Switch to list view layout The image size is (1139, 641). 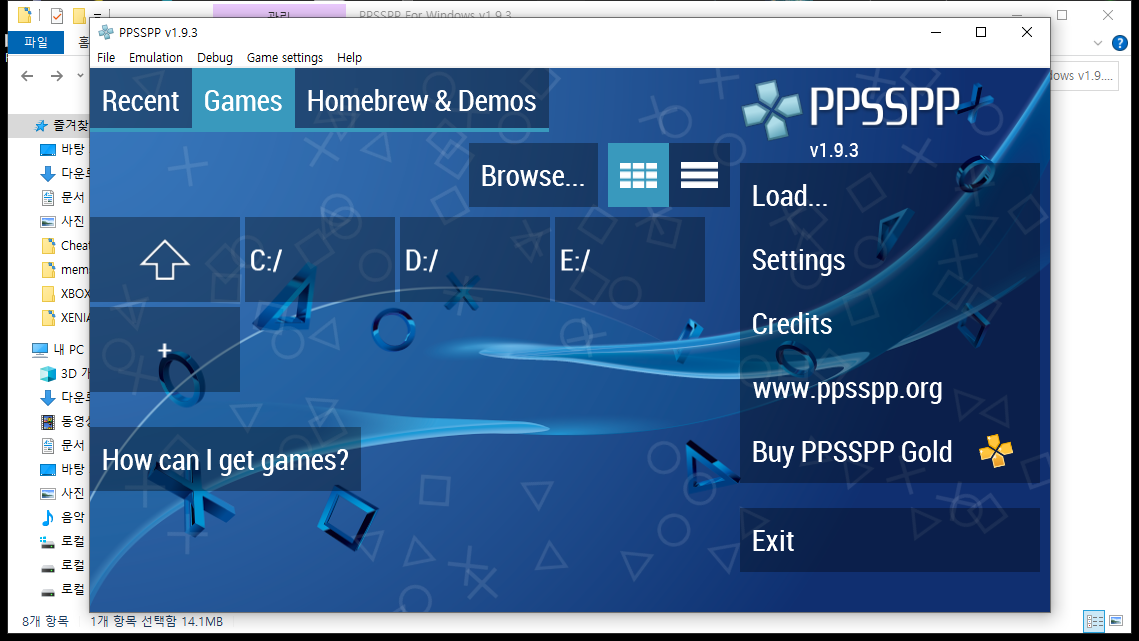click(699, 175)
